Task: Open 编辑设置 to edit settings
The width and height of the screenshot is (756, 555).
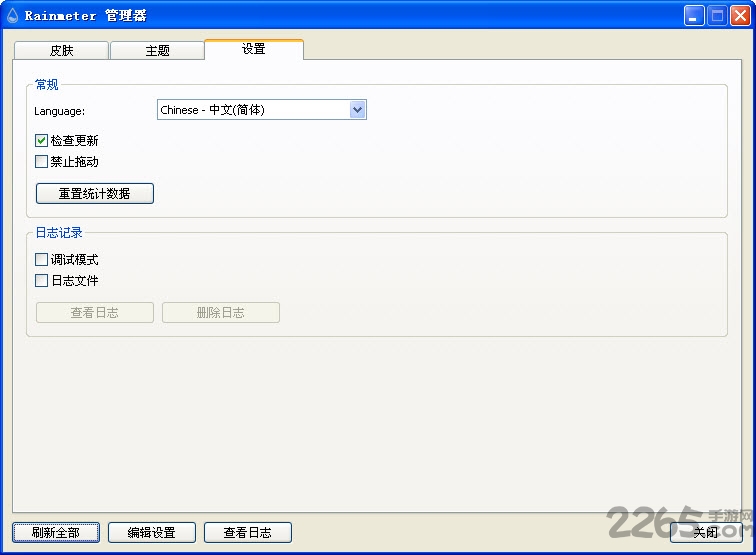Action: (151, 533)
